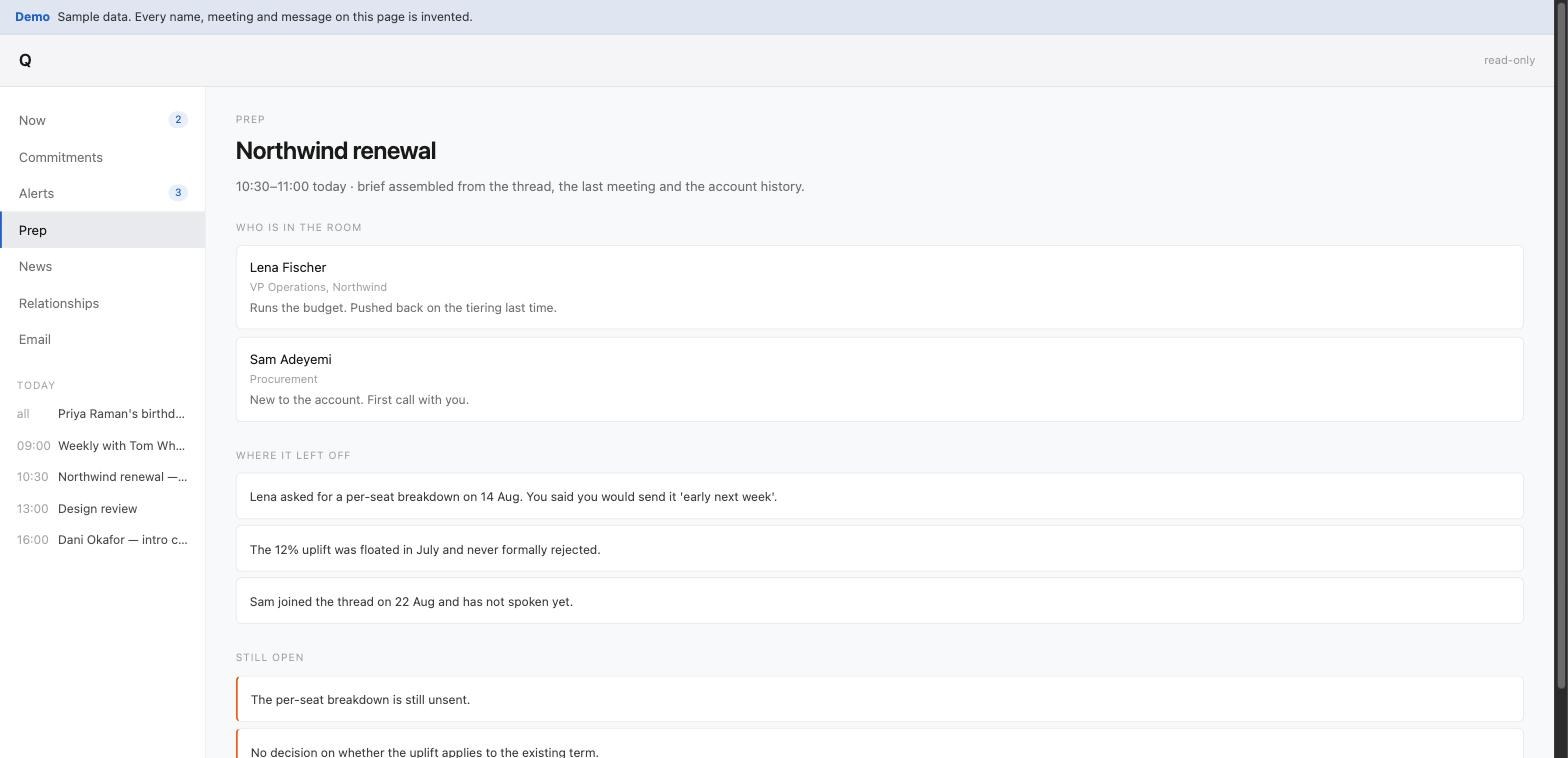
Task: Click the open item about the uplift decision
Action: (x=879, y=744)
